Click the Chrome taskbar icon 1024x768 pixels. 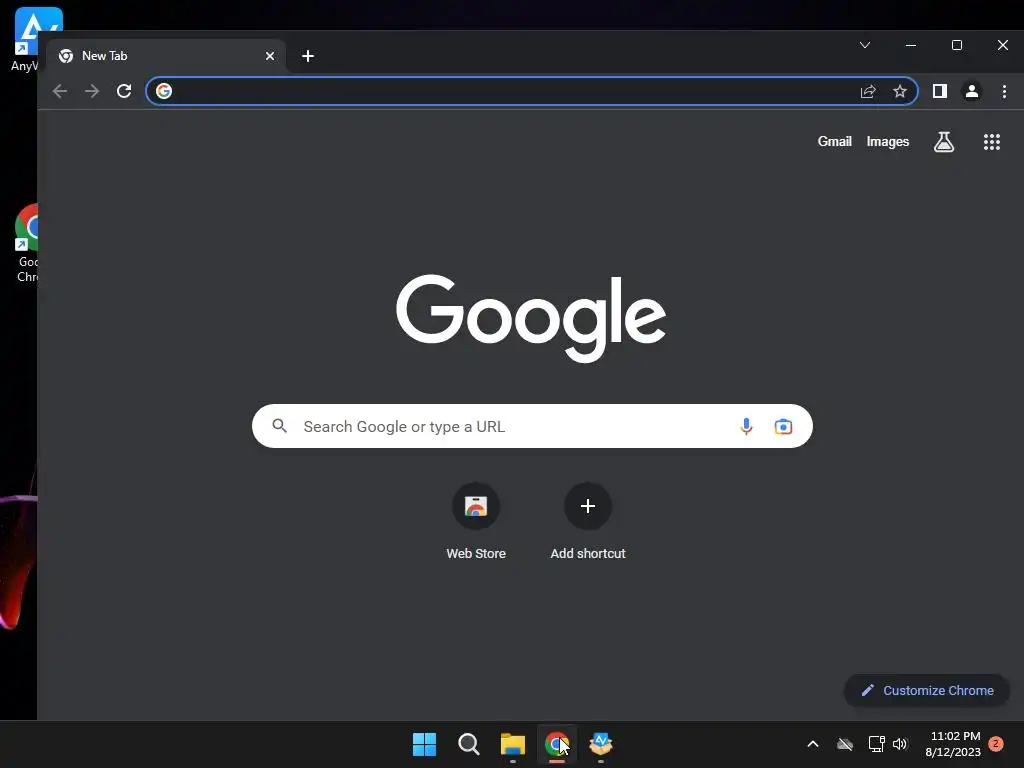(556, 744)
